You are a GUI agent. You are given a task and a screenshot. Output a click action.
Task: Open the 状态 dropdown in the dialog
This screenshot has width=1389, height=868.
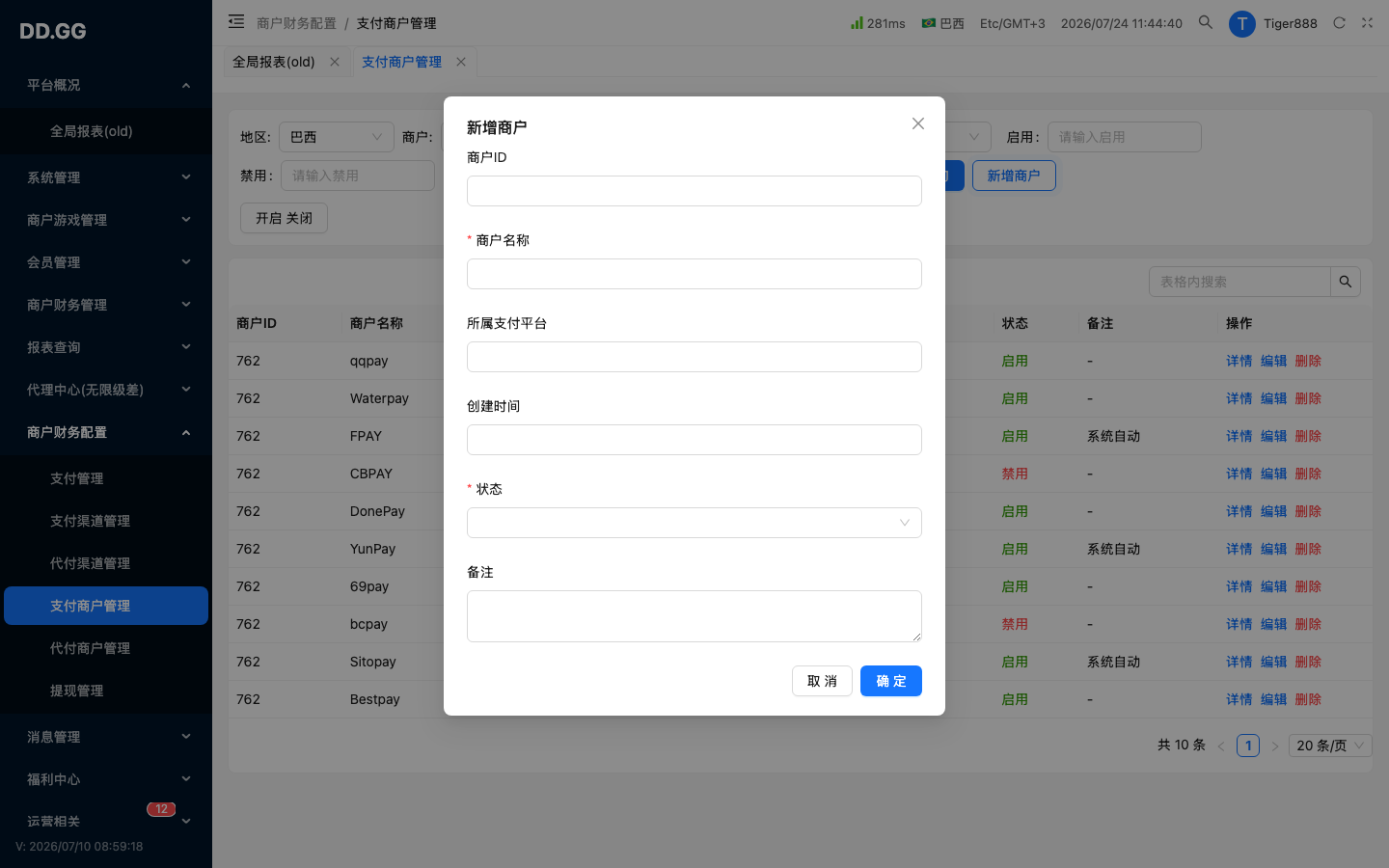click(694, 523)
